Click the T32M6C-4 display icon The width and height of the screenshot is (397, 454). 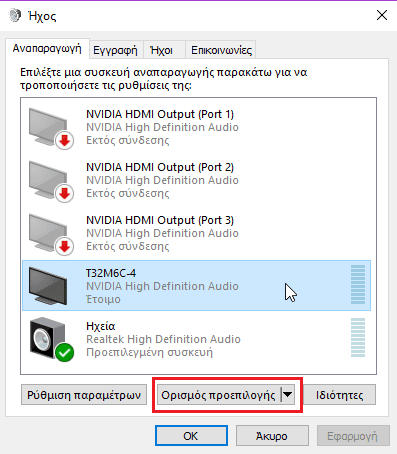(48, 286)
